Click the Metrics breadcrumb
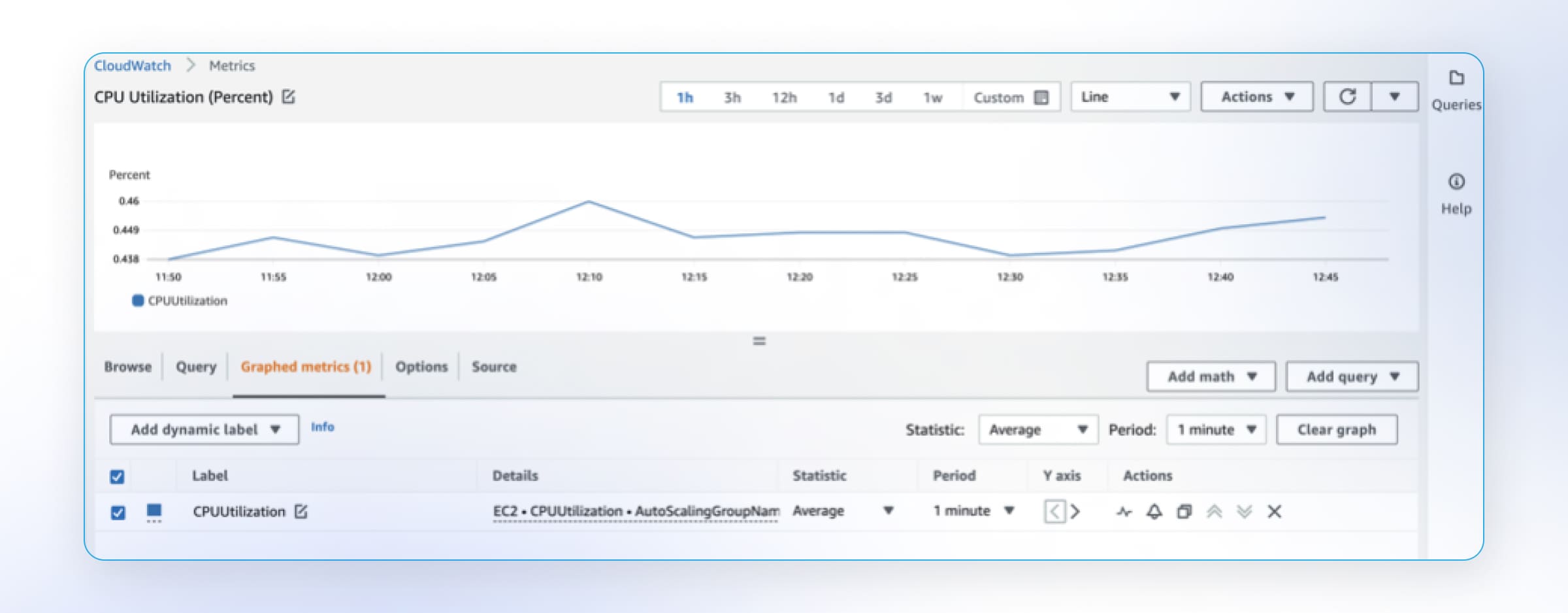Image resolution: width=1568 pixels, height=613 pixels. click(232, 65)
